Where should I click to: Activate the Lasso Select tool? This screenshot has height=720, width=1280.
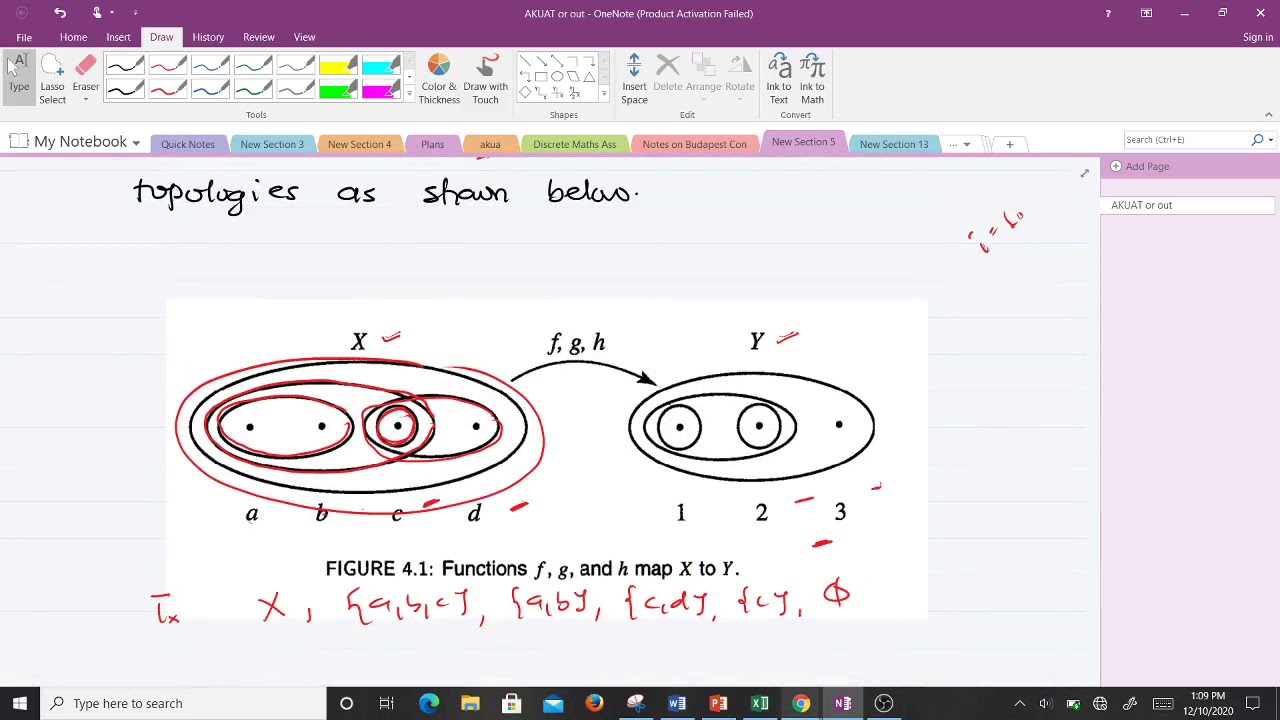coord(52,78)
